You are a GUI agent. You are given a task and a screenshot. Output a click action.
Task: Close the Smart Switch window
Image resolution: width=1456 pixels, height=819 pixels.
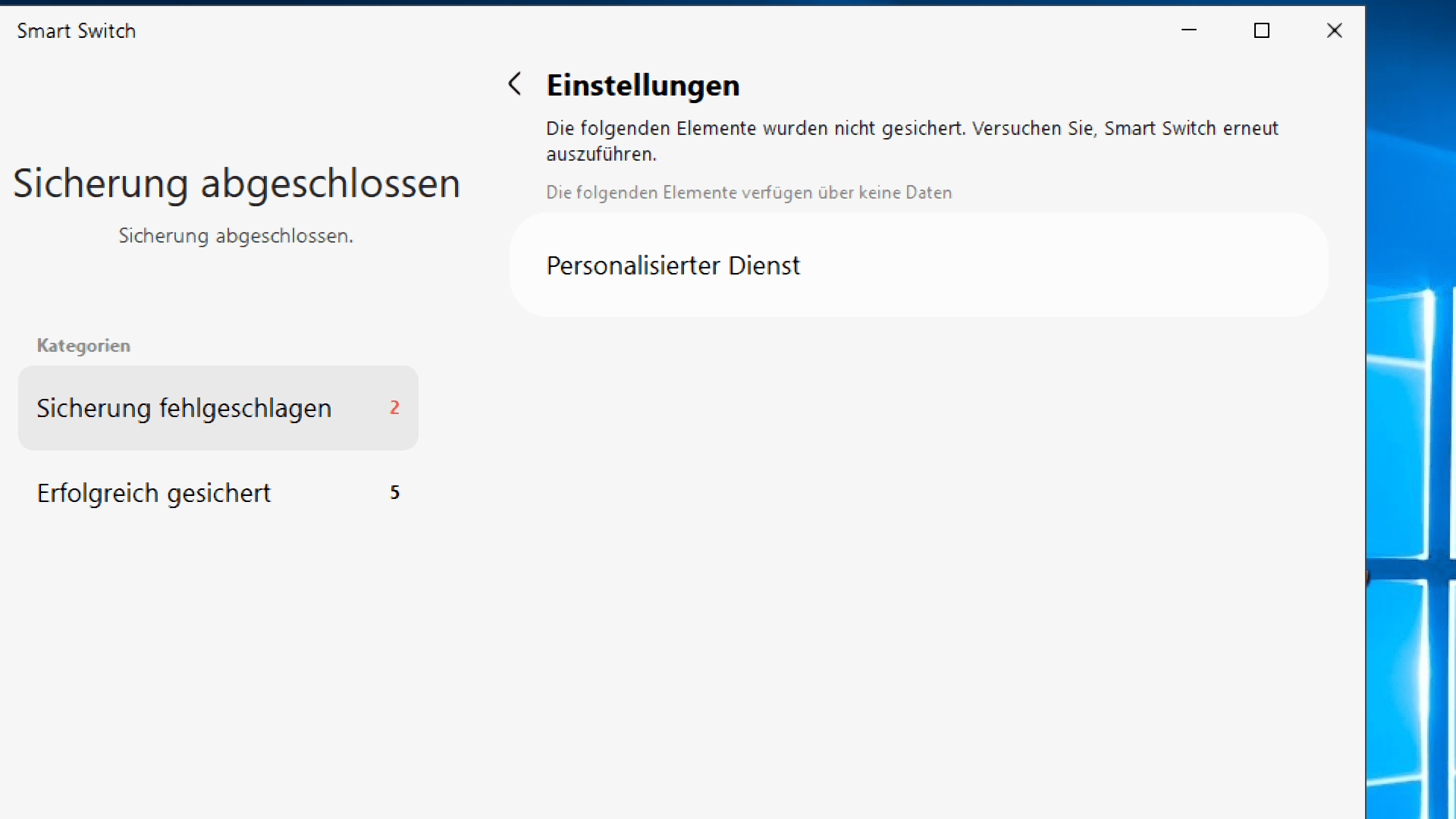tap(1334, 30)
